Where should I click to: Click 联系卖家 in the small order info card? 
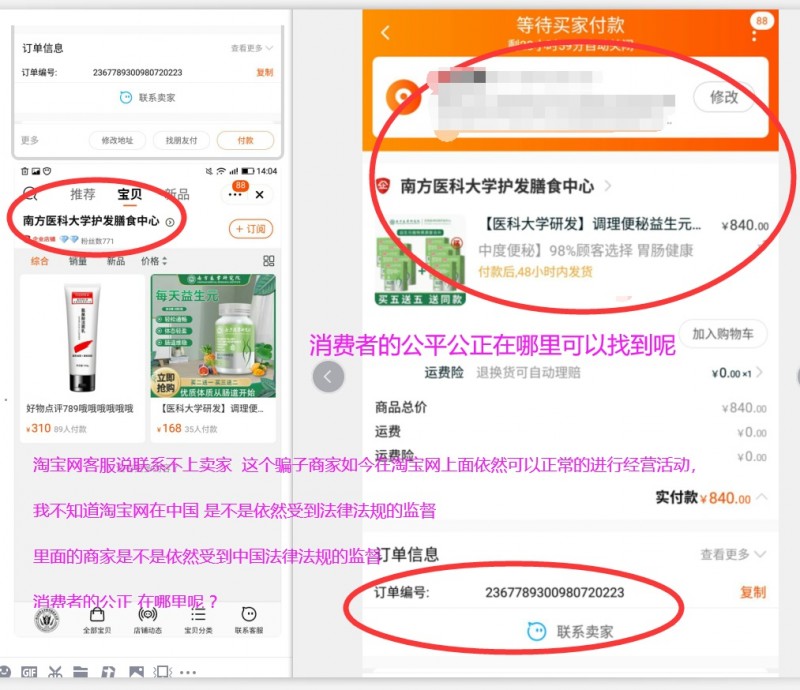tap(157, 97)
